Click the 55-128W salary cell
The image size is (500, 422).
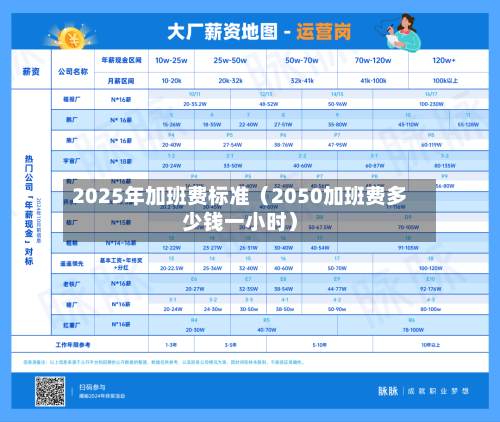click(468, 125)
